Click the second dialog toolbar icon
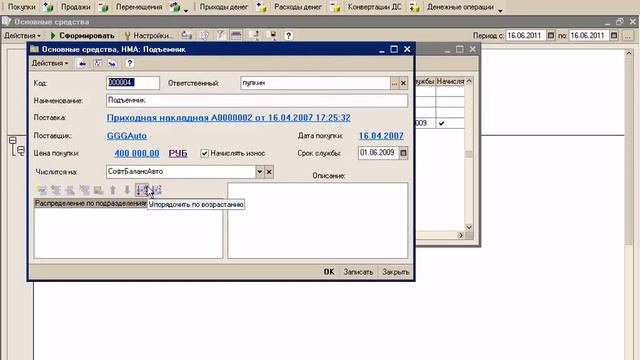The image size is (640, 360). tap(97, 63)
